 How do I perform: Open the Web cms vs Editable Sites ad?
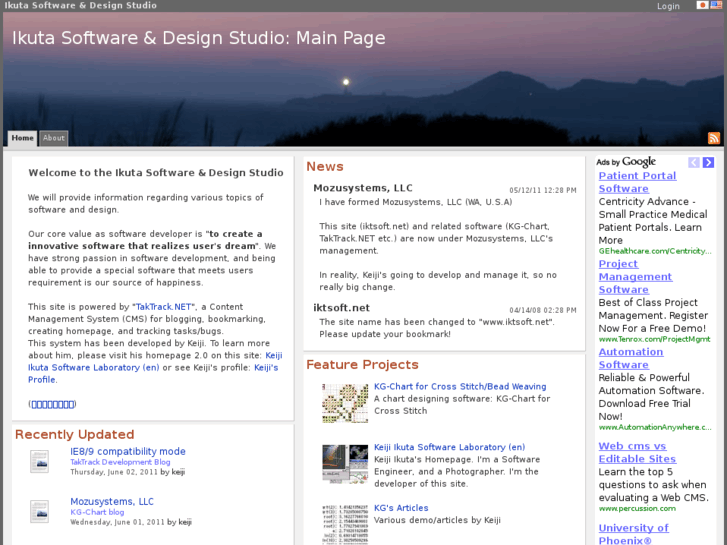point(637,452)
